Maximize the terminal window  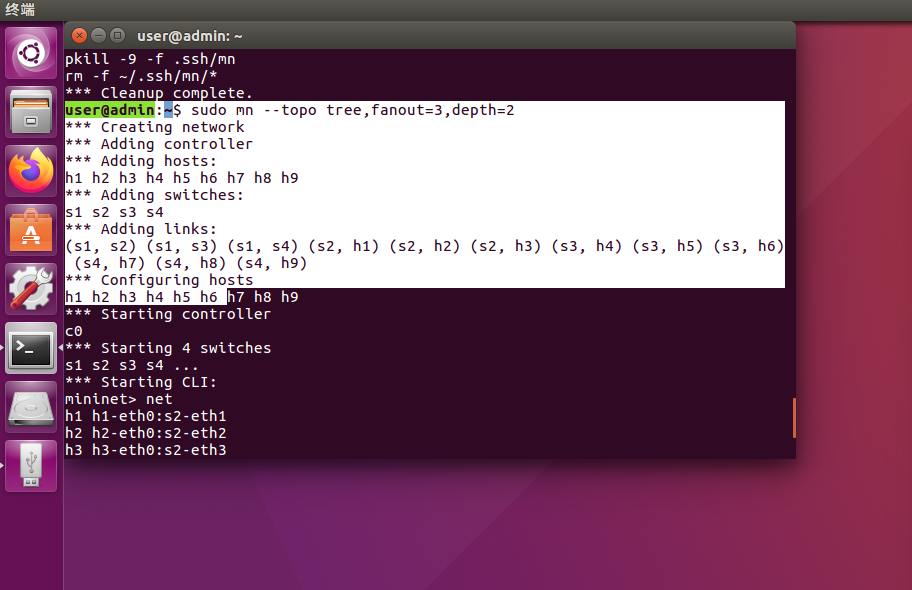click(117, 35)
